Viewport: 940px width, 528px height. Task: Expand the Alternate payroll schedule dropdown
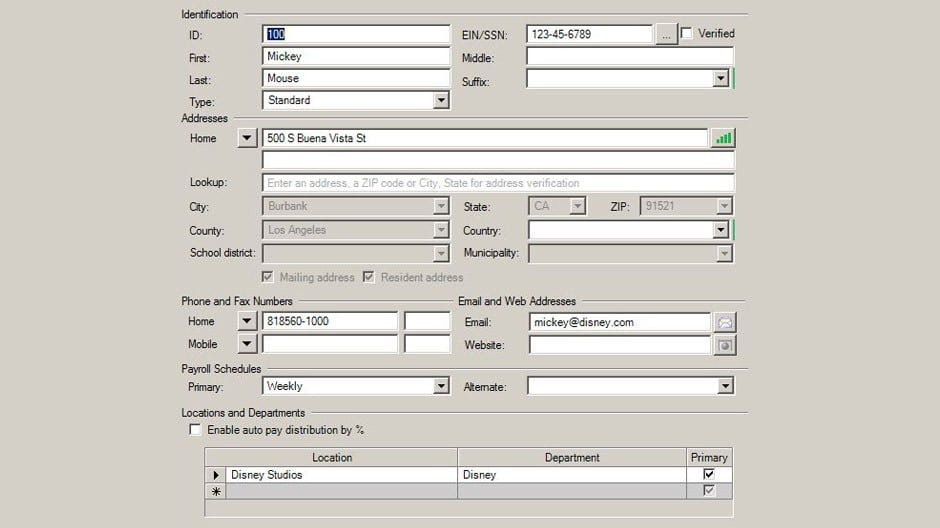point(725,386)
